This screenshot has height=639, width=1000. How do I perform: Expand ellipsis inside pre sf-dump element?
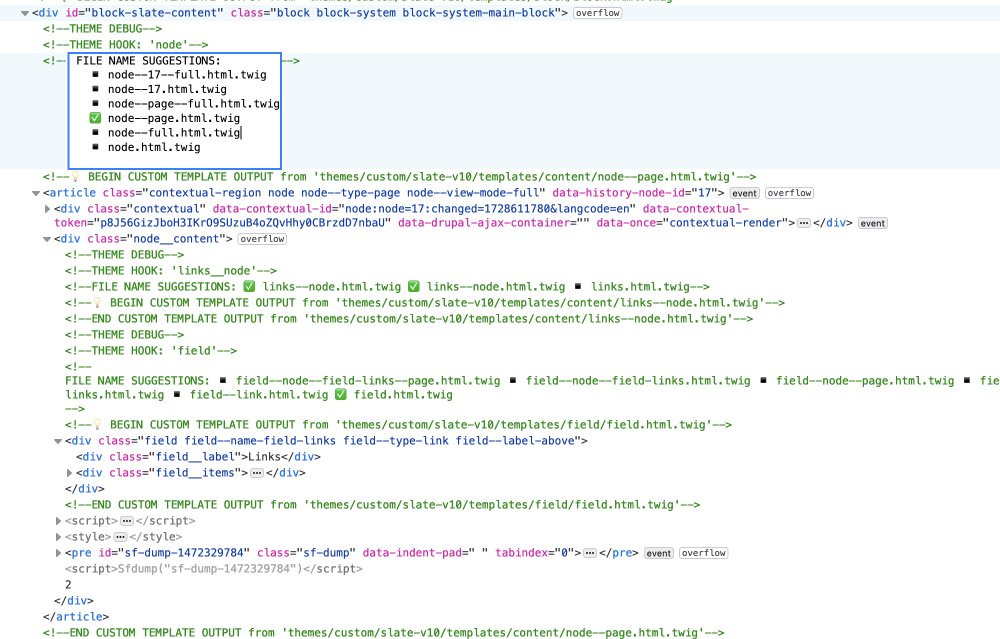(x=590, y=553)
